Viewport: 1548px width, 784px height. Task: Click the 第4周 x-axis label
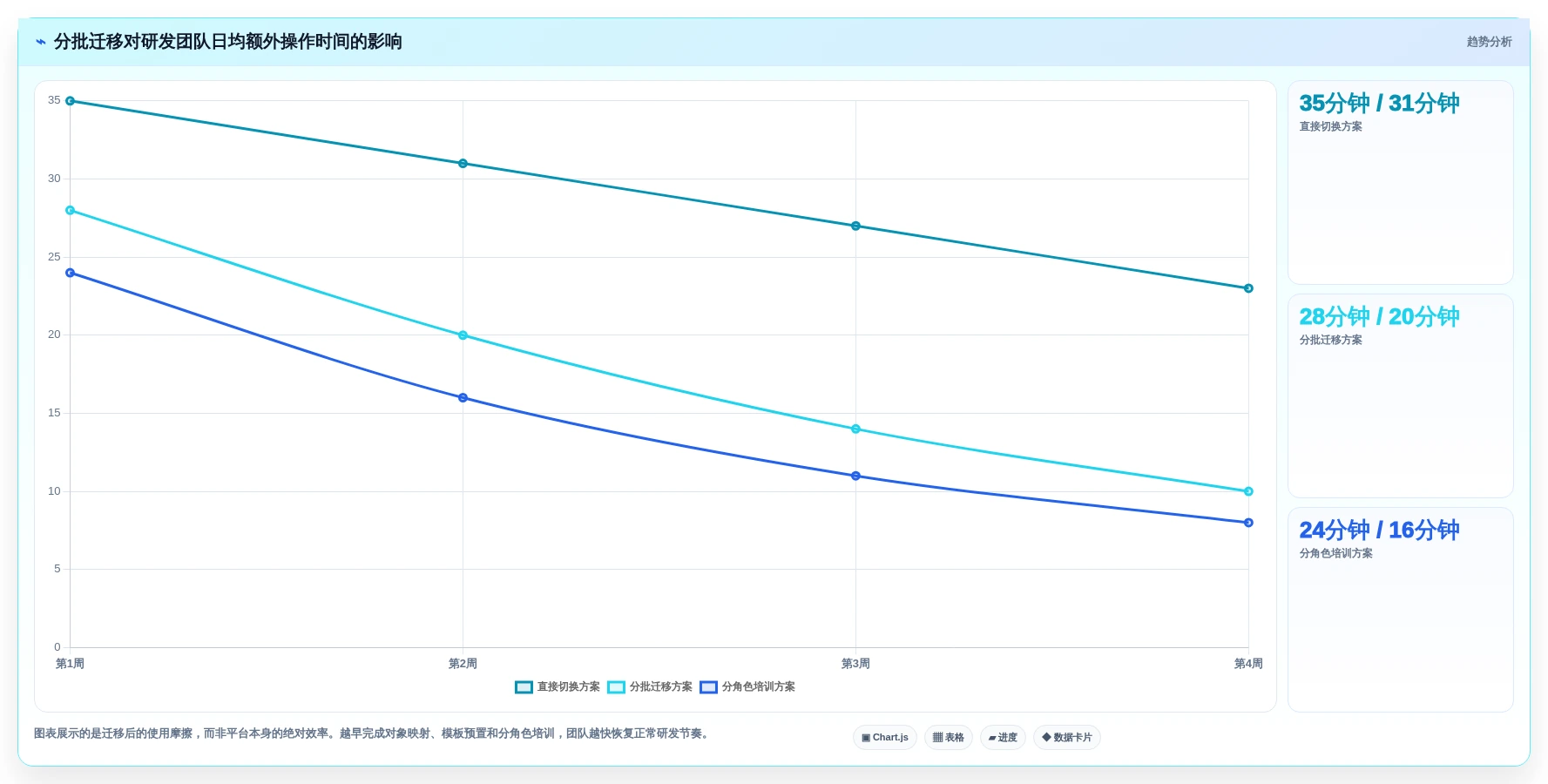tap(1248, 664)
